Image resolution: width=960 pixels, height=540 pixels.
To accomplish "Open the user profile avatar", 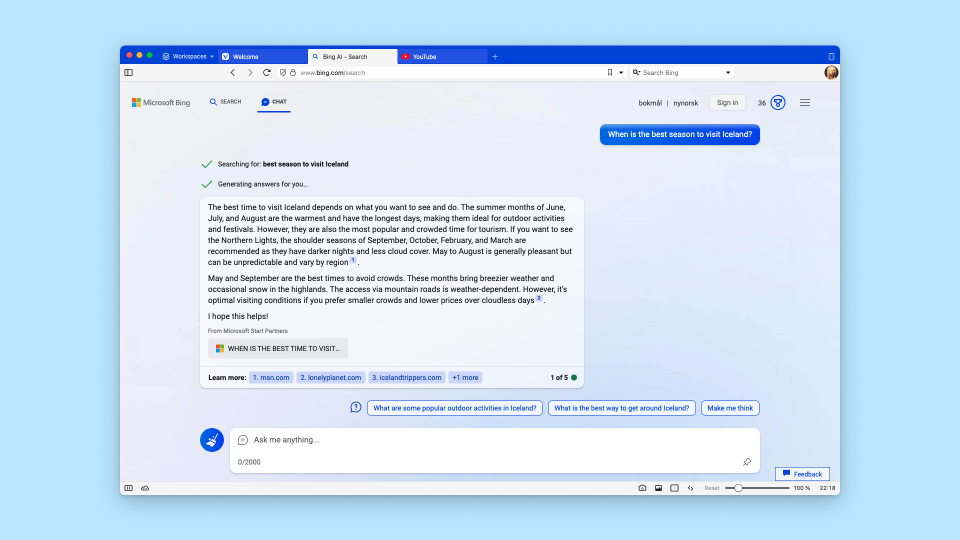I will [x=831, y=72].
